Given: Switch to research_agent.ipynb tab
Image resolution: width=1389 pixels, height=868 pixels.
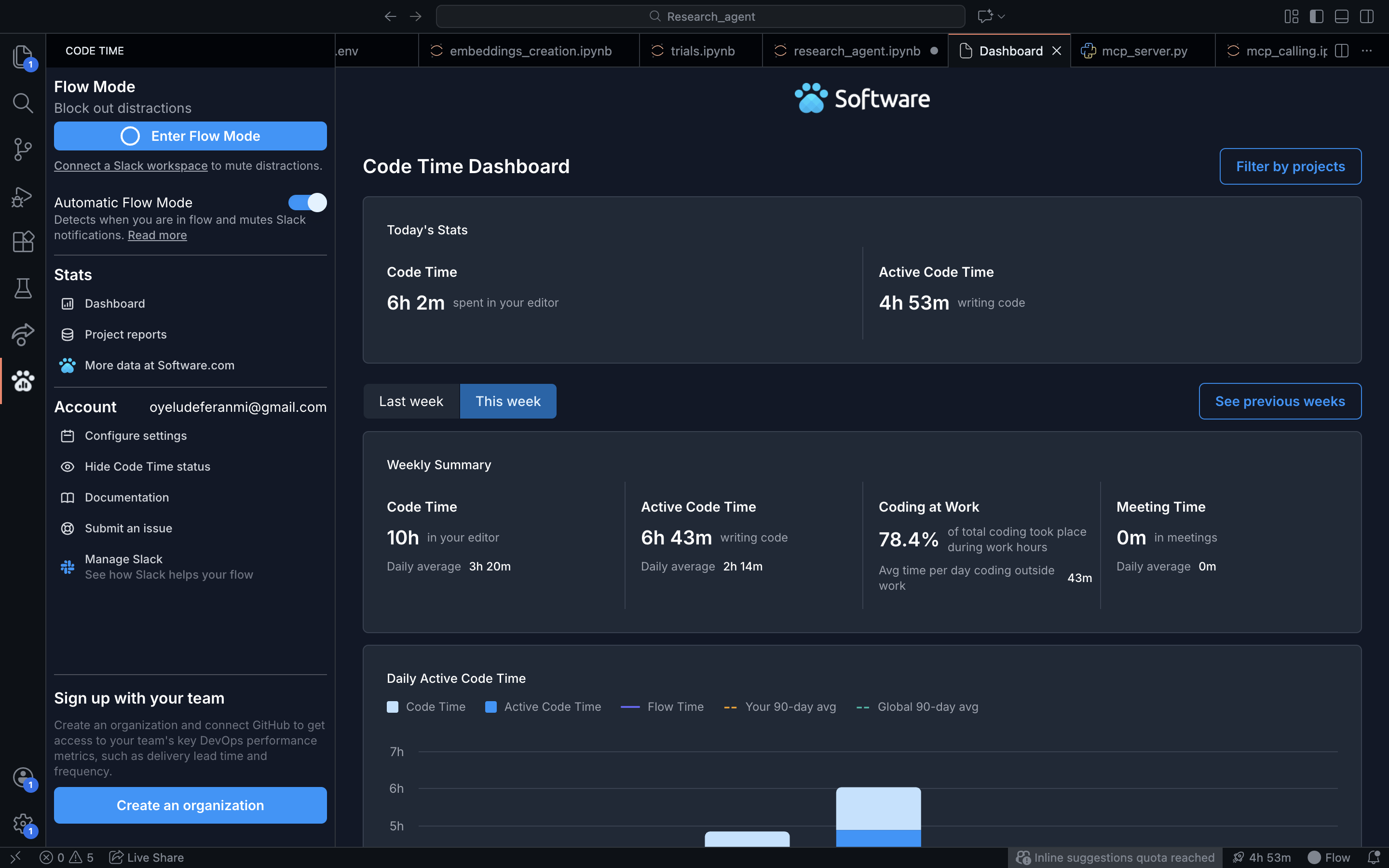Looking at the screenshot, I should (x=855, y=51).
